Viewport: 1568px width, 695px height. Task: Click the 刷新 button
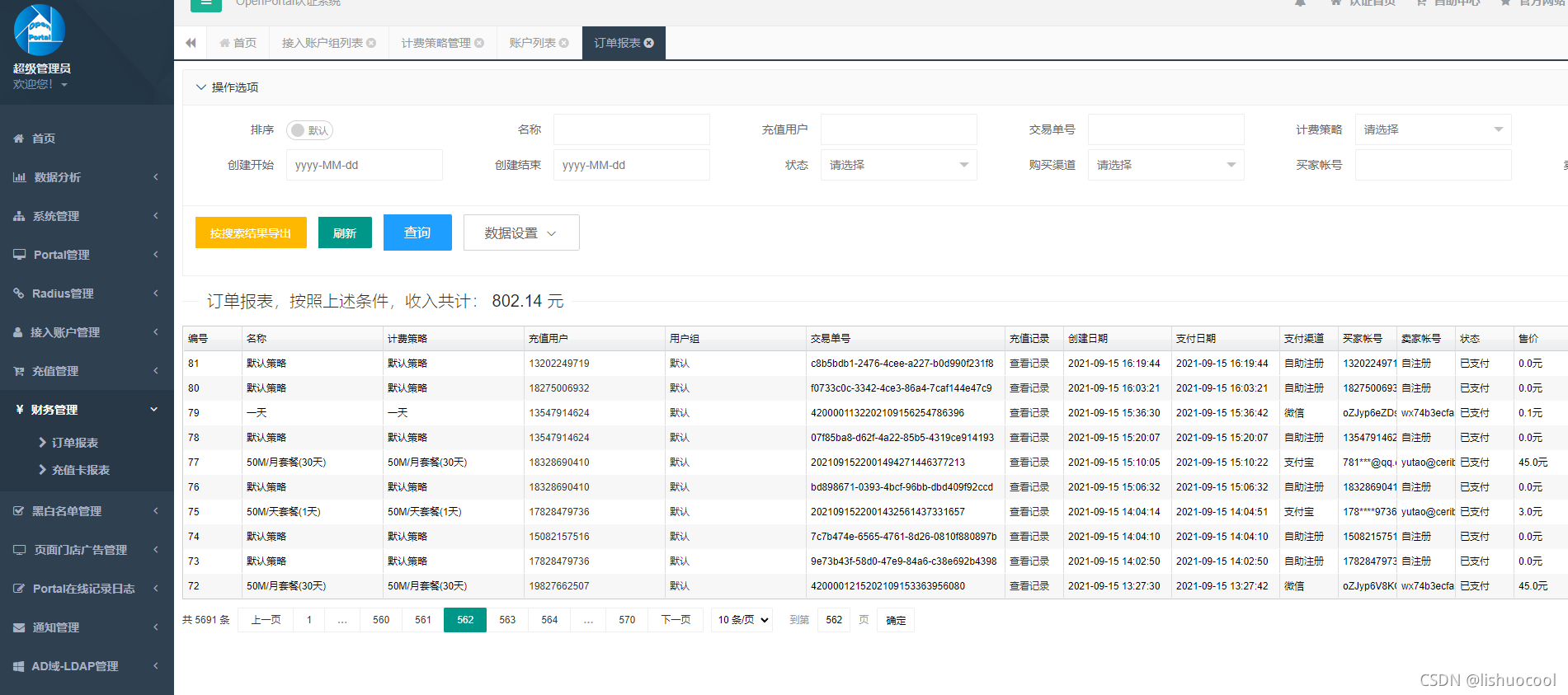click(x=345, y=232)
